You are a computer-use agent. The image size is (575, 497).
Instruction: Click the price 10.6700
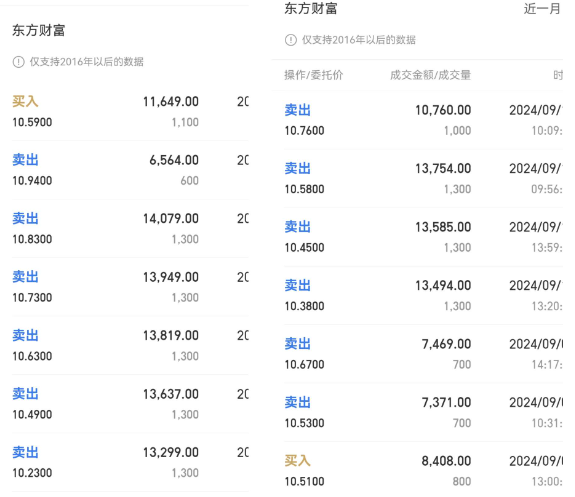coord(304,365)
